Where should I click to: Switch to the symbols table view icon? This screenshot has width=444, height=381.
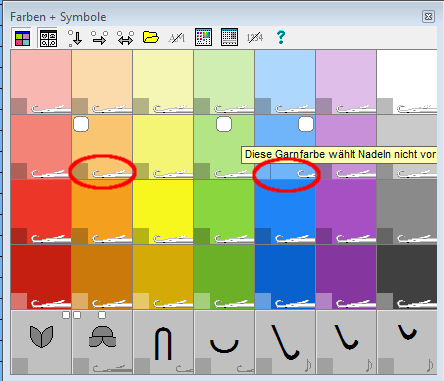48,38
